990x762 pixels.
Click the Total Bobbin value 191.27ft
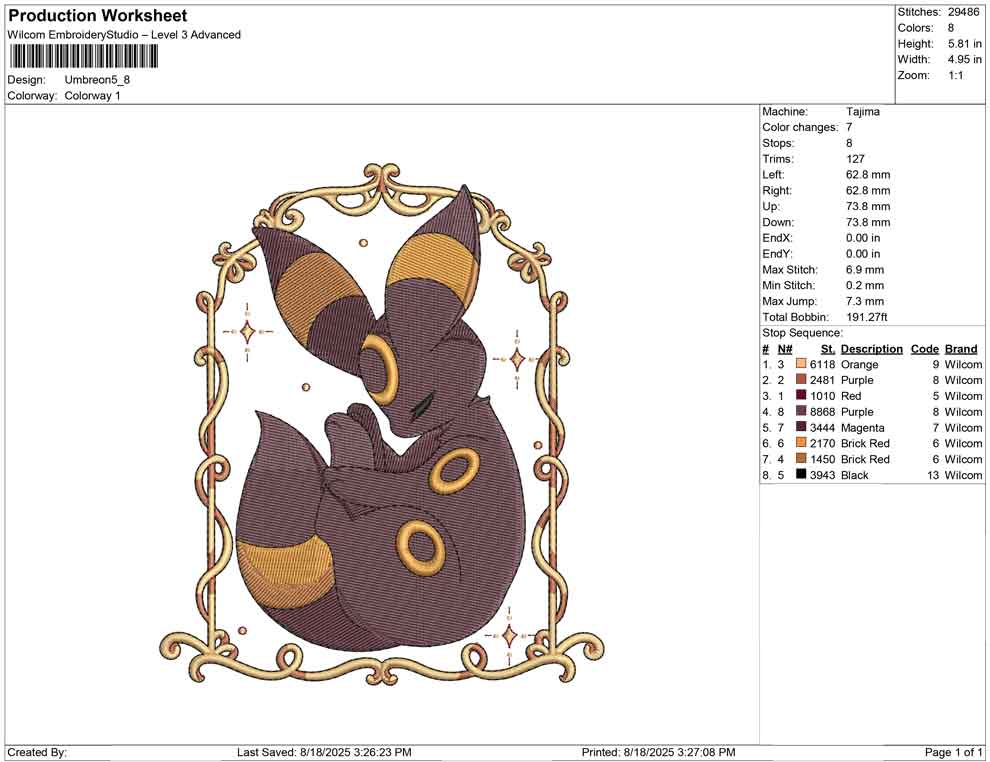[867, 317]
